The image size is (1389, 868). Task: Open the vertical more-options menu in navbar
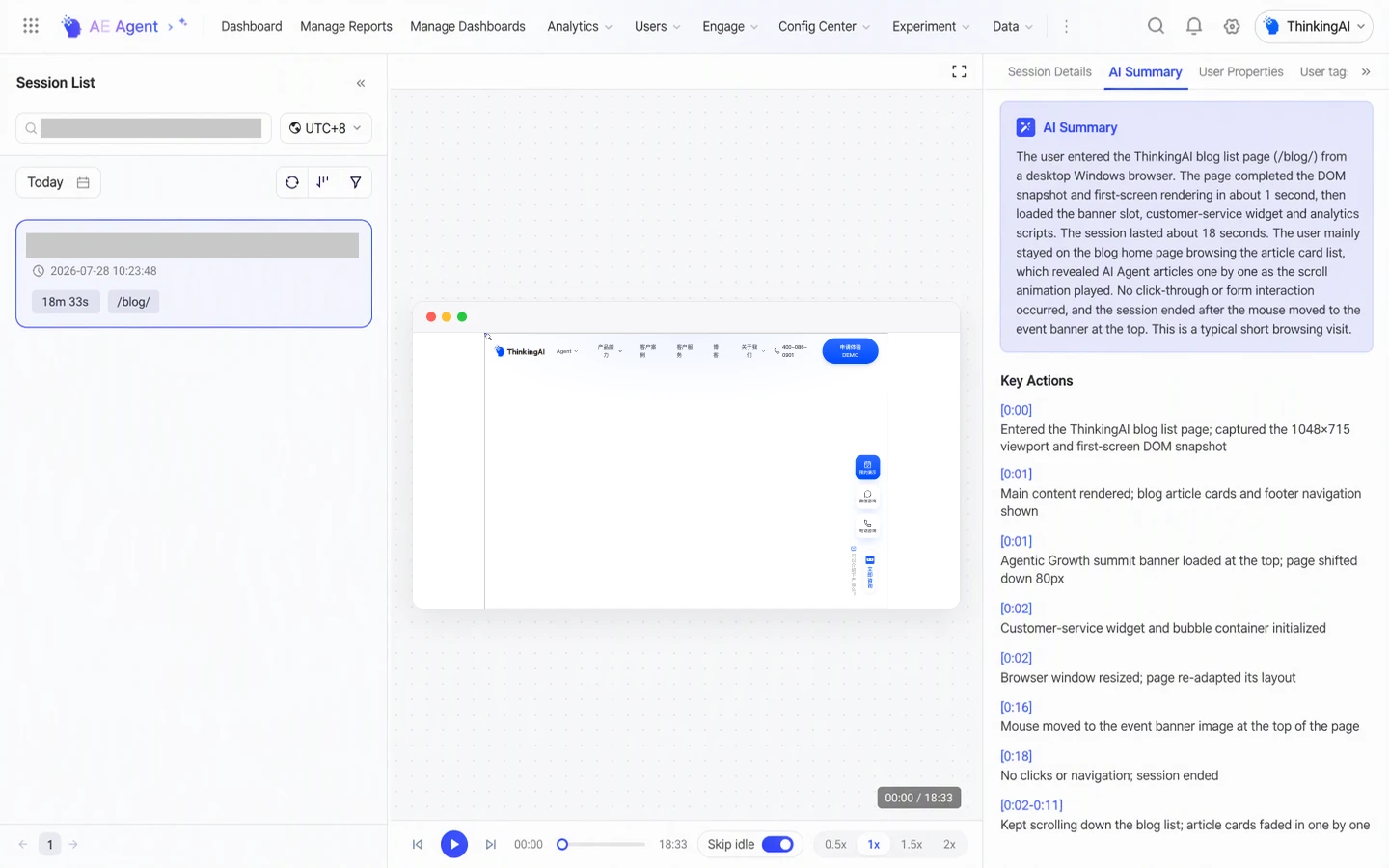coord(1066,26)
